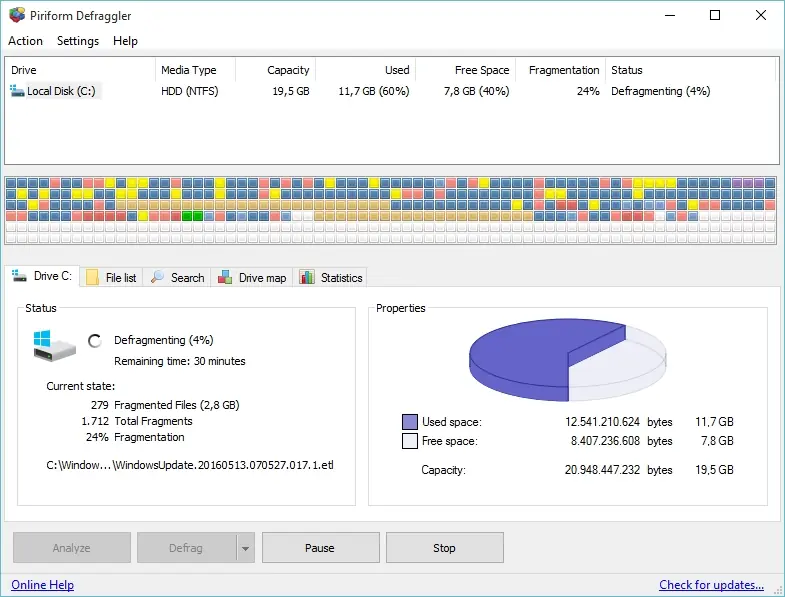785x597 pixels.
Task: Sort by Used column header
Action: pyautogui.click(x=365, y=70)
